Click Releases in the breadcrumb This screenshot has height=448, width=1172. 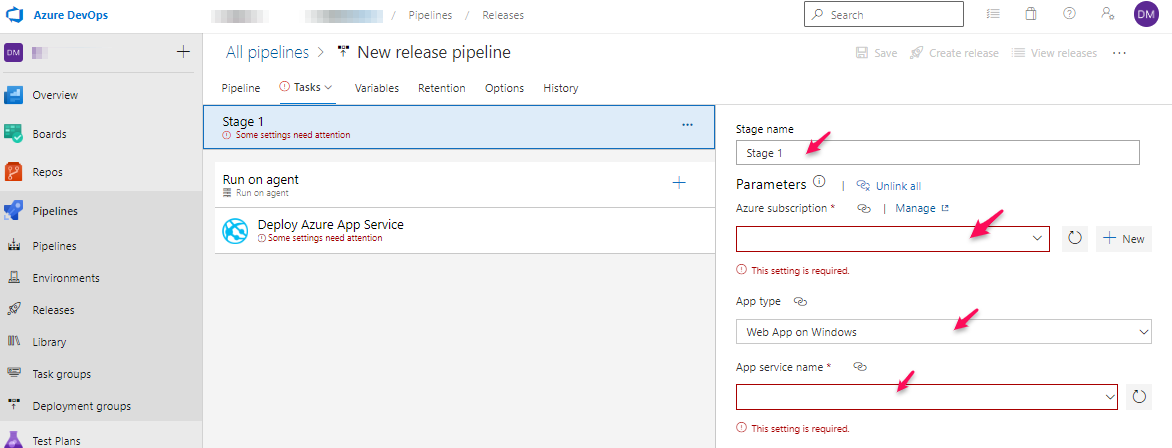click(x=503, y=15)
